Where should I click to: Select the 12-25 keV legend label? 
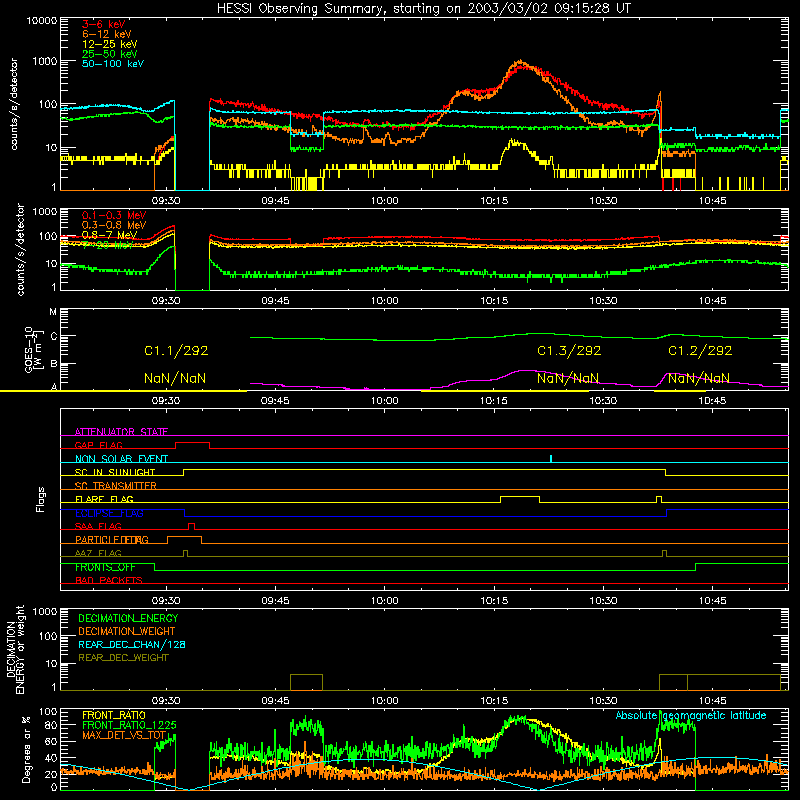click(x=110, y=44)
